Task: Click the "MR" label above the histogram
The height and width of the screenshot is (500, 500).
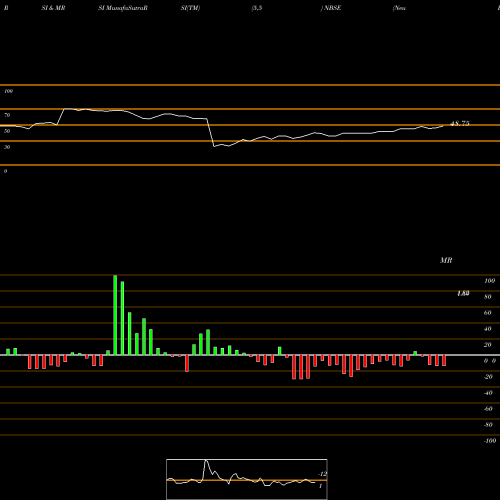Action: (446, 260)
